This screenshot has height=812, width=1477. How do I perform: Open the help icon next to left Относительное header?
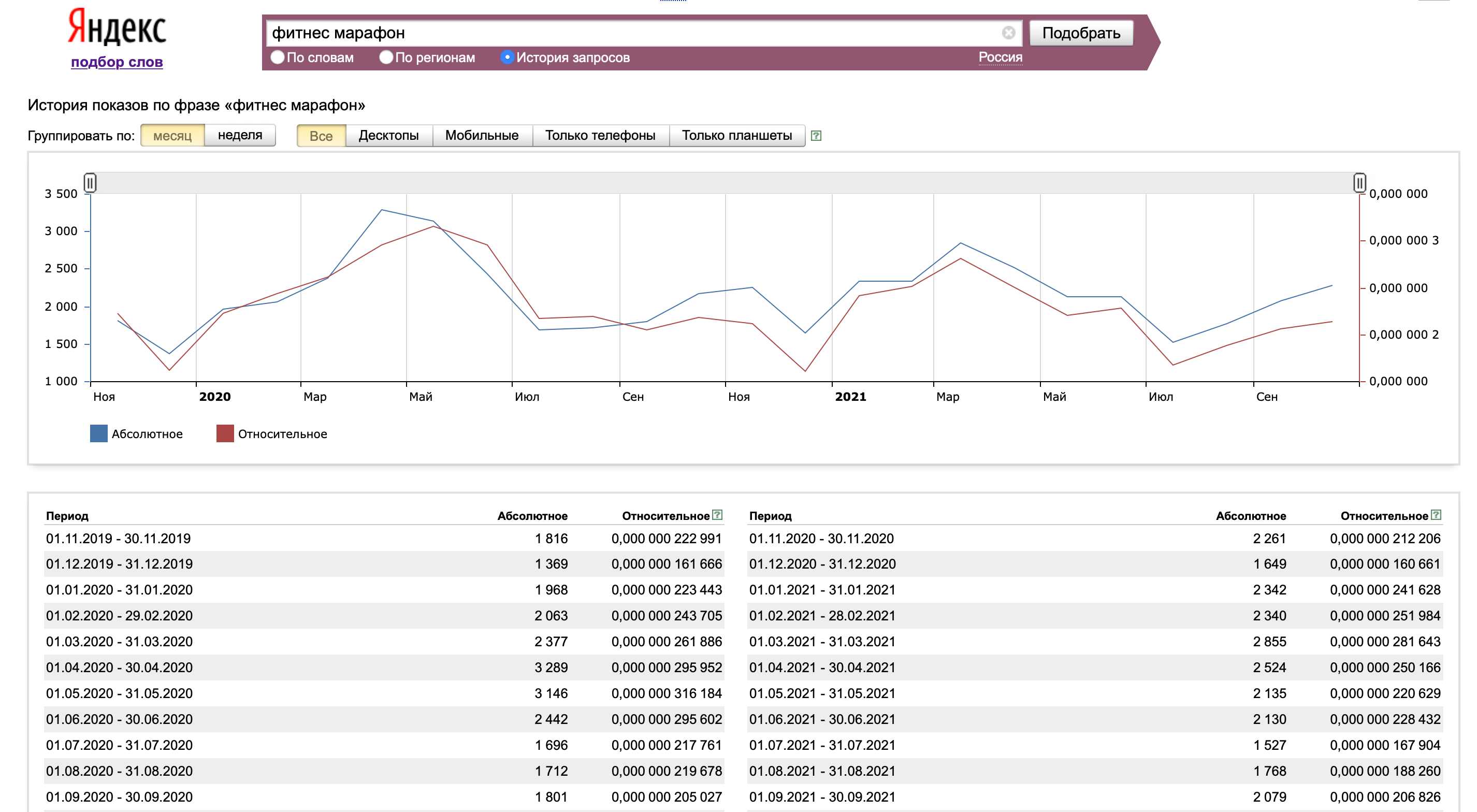(x=717, y=515)
